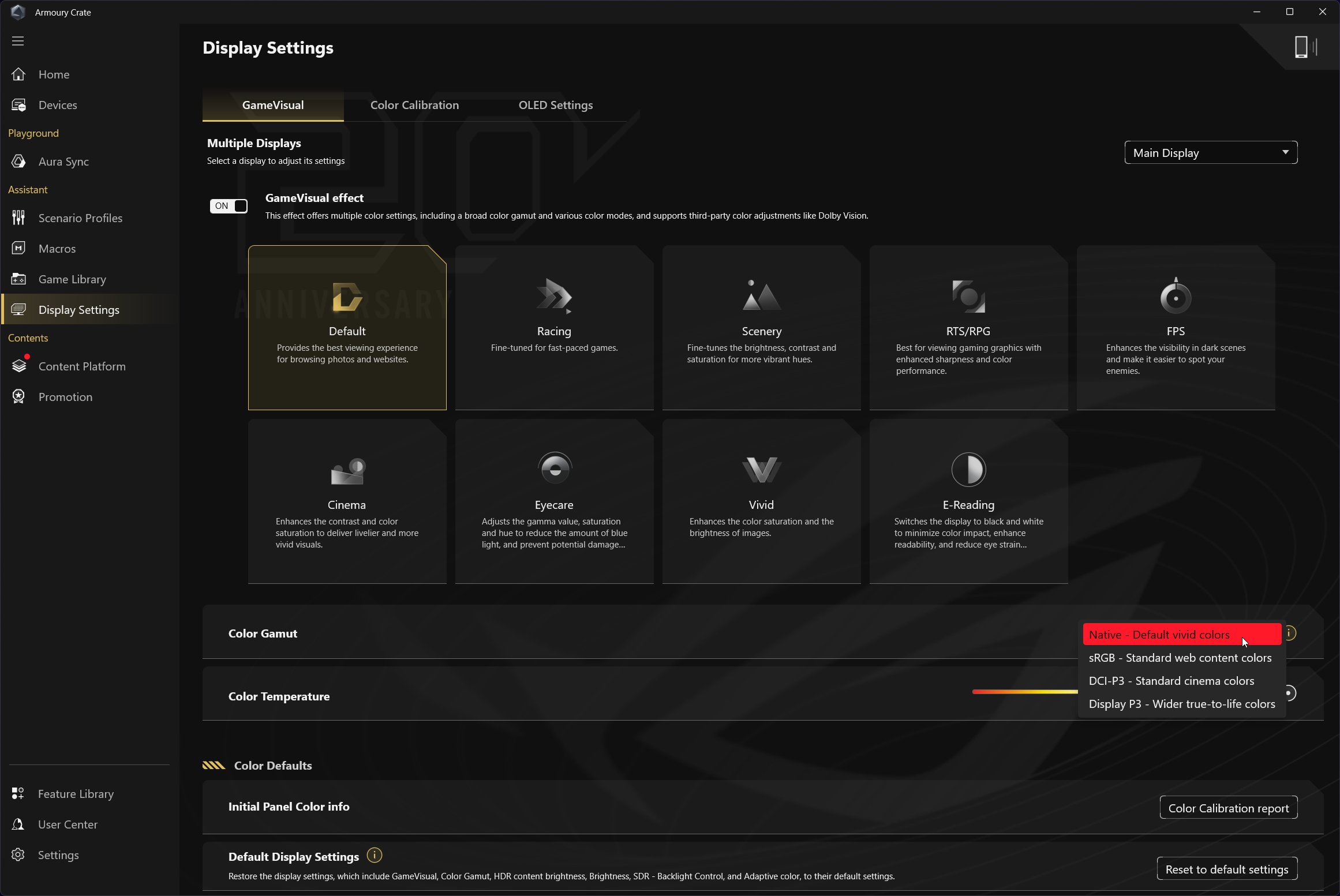
Task: Click the Color Defaults heading
Action: click(273, 766)
